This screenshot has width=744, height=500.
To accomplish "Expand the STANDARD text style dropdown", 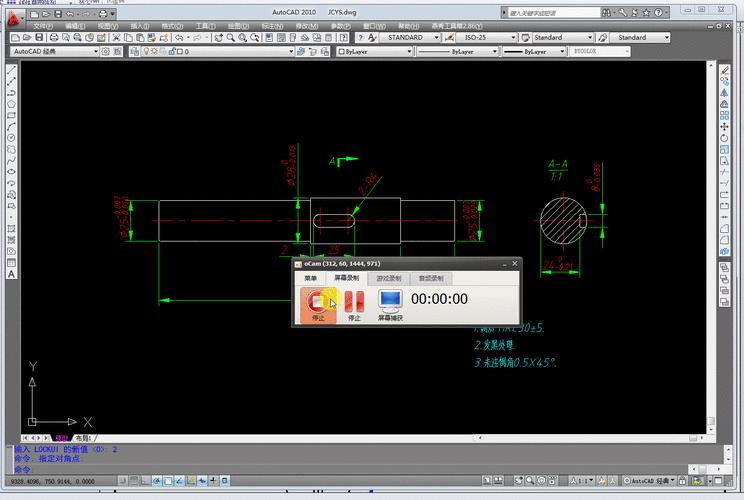I will 409,37.
